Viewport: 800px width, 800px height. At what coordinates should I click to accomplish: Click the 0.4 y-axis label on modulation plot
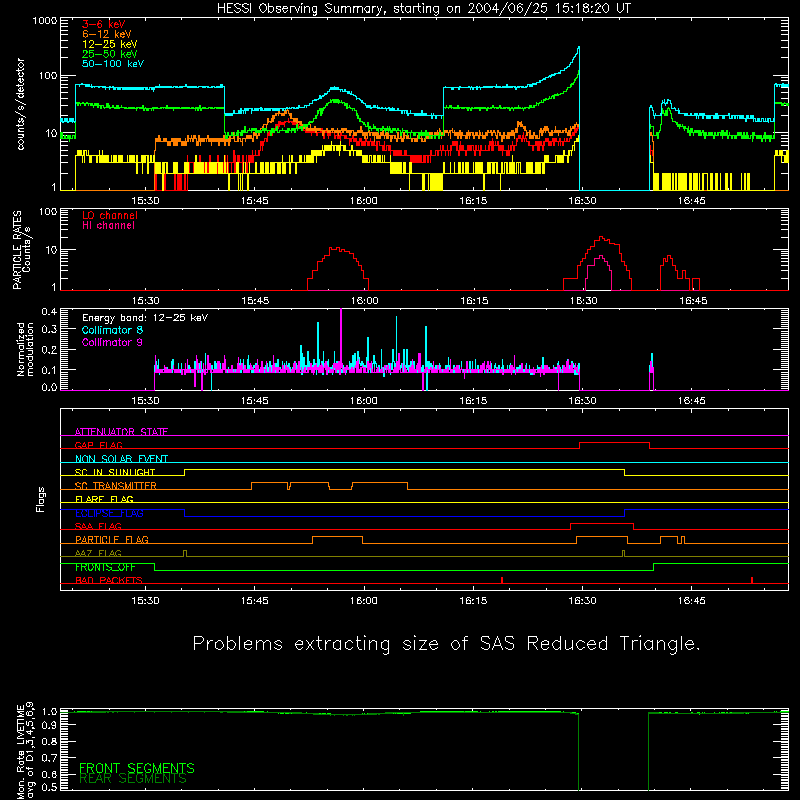pos(49,312)
